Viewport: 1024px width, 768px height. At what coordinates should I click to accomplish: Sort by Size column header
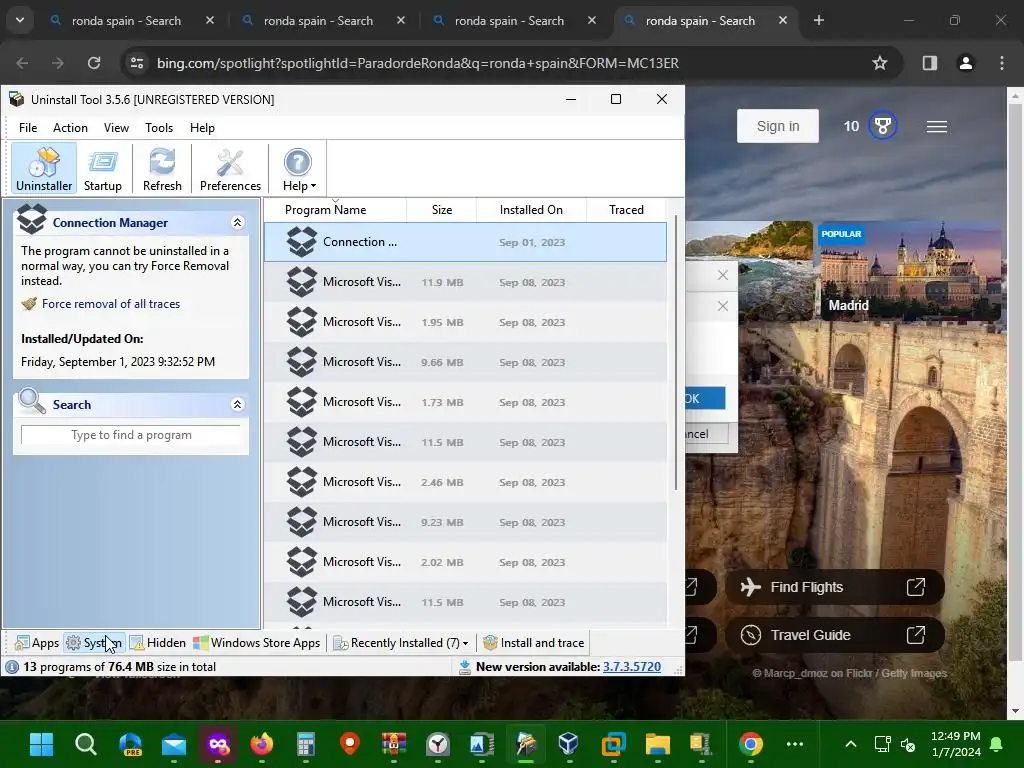coord(441,210)
